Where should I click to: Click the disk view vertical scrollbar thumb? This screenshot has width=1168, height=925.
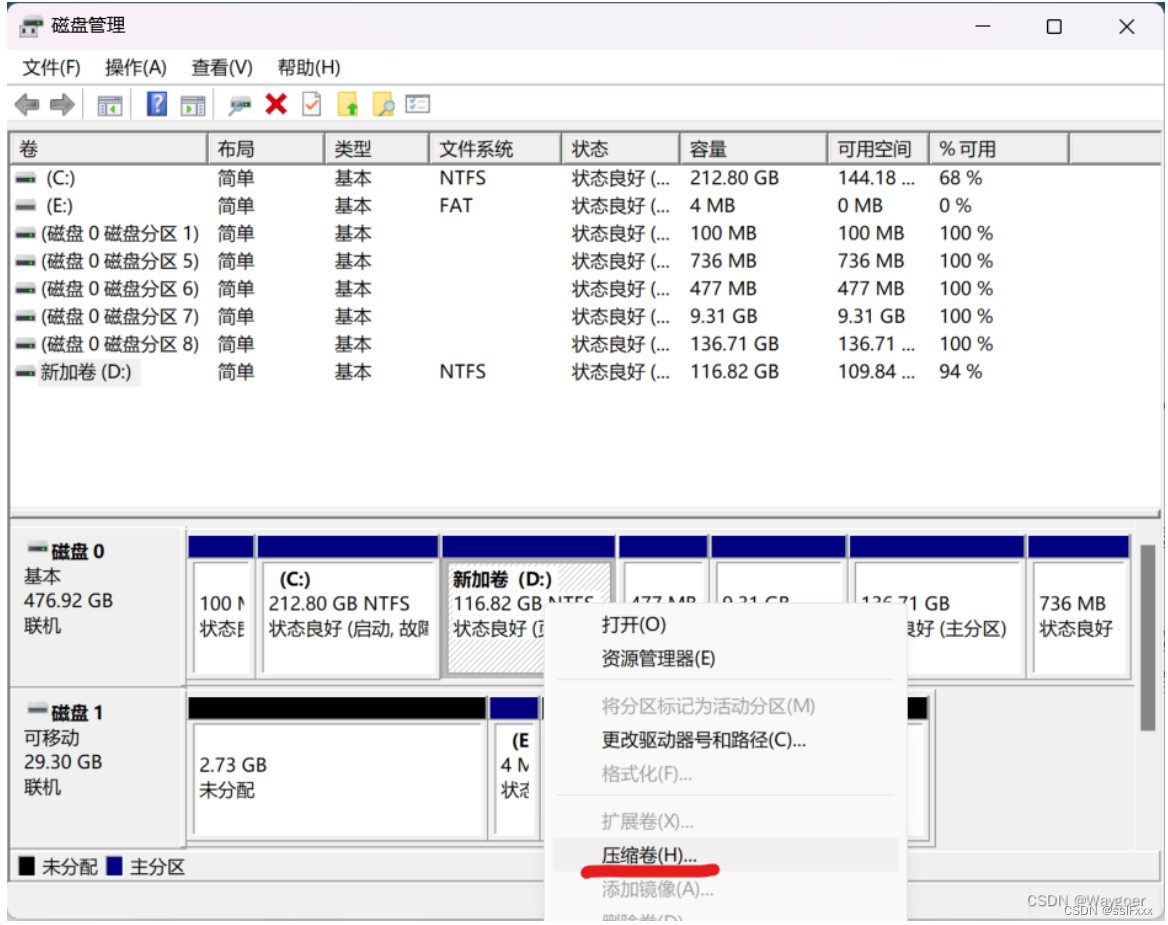pos(1147,638)
